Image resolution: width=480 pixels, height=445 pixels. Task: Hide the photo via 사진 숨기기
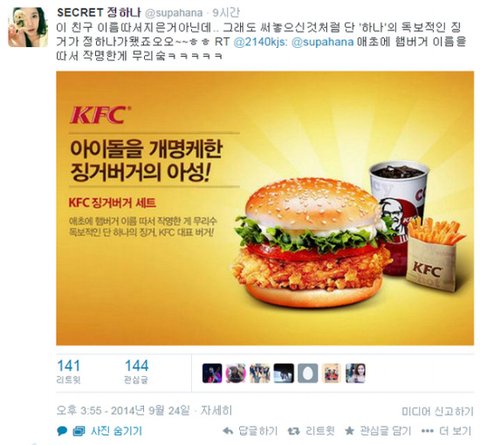point(116,431)
